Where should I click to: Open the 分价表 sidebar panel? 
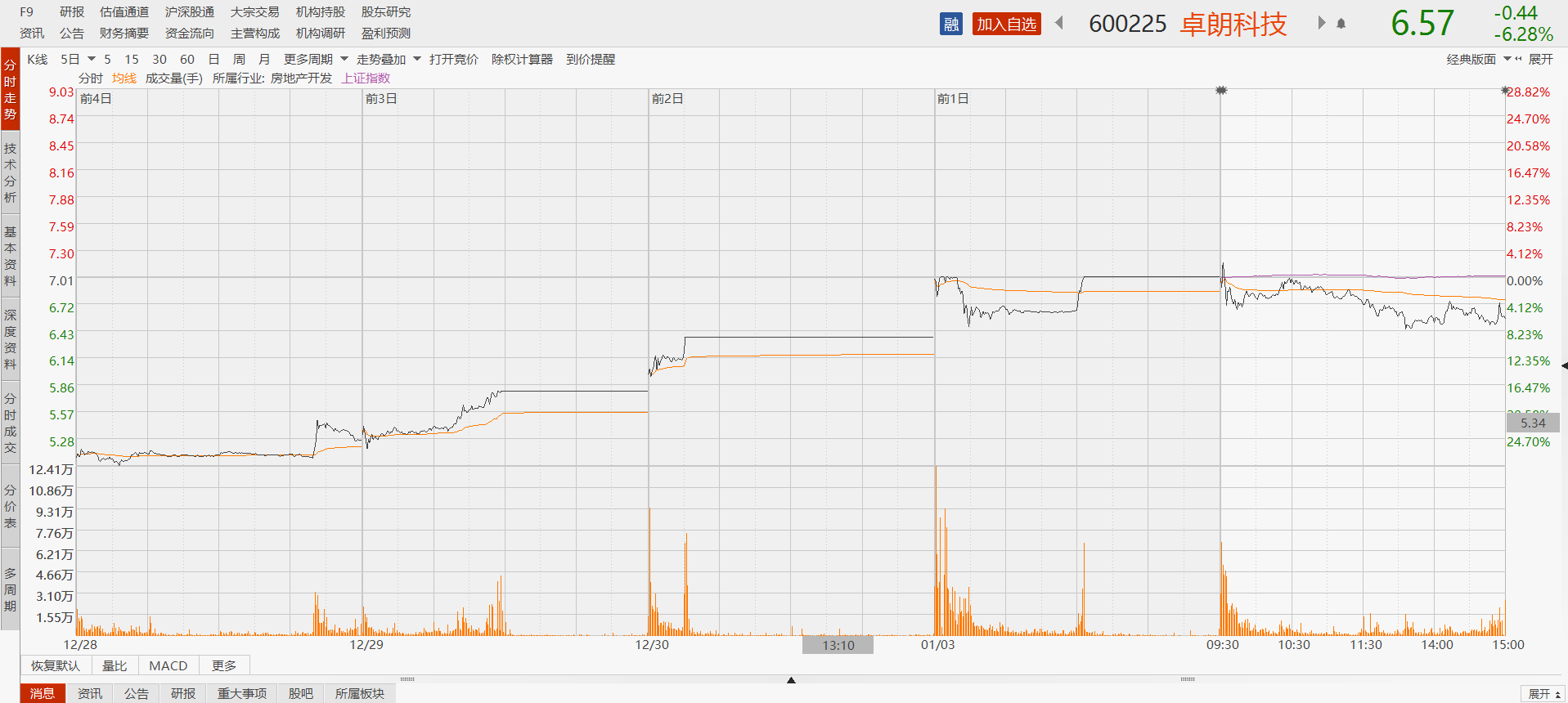coord(10,506)
